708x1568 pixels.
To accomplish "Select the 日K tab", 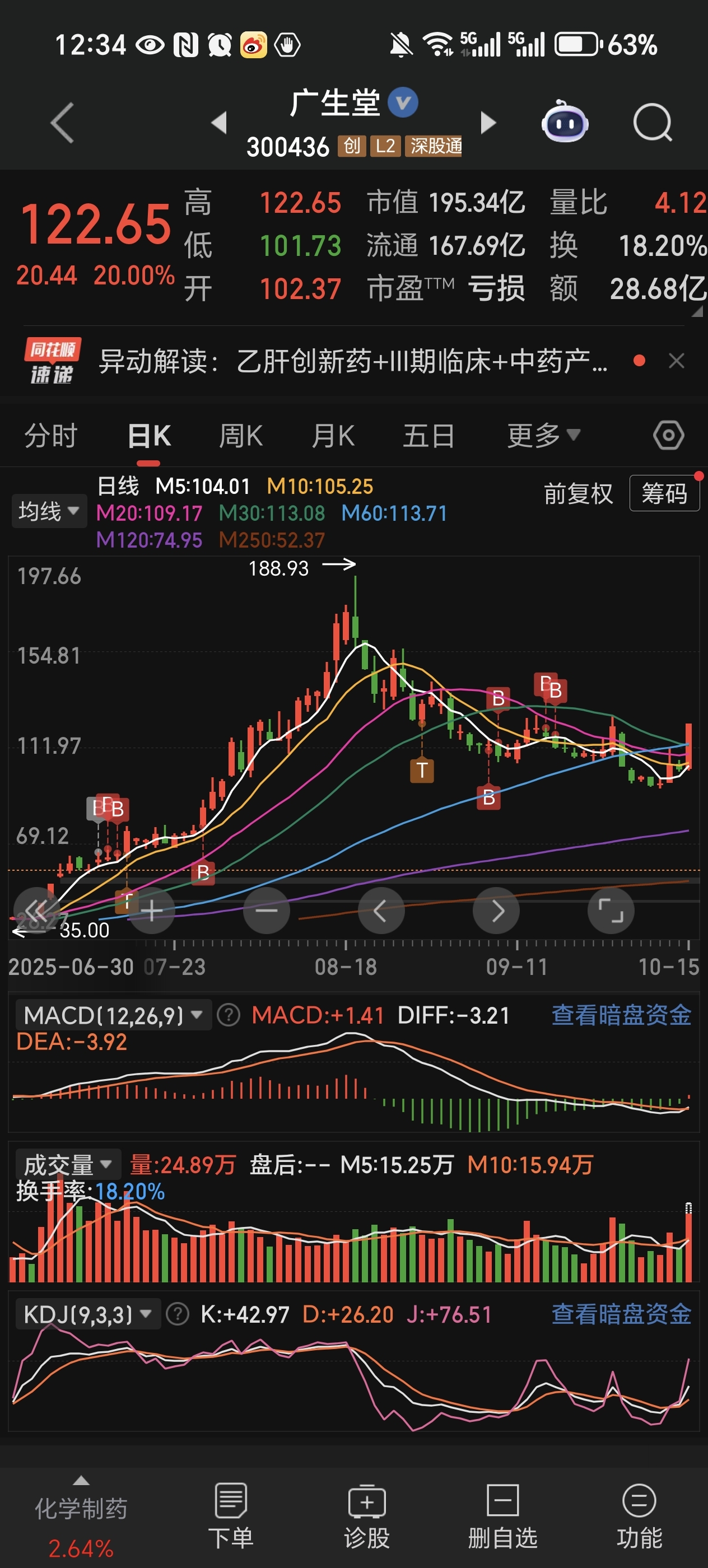I will click(149, 436).
